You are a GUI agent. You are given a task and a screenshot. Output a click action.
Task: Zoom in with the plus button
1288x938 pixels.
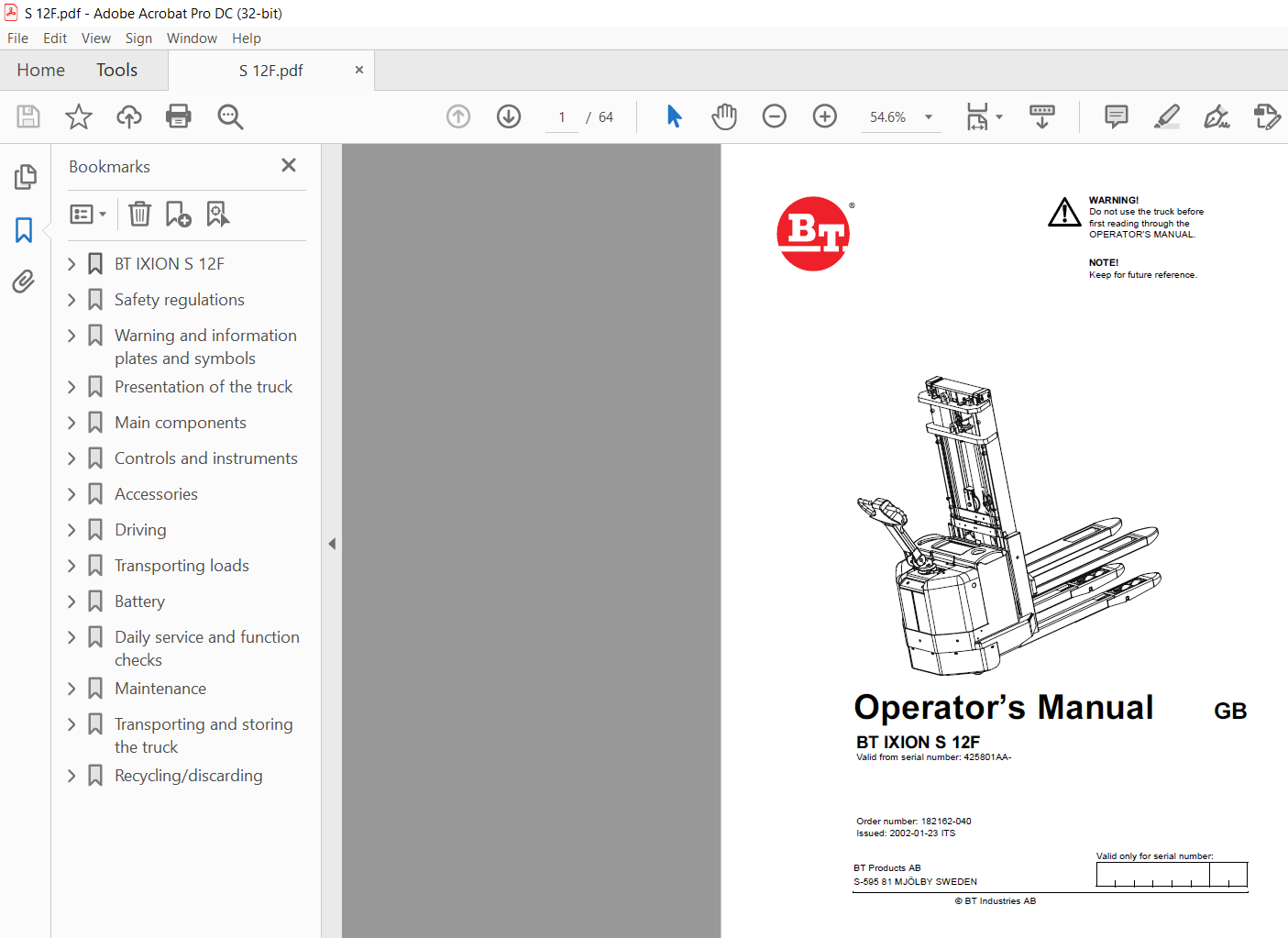click(825, 116)
